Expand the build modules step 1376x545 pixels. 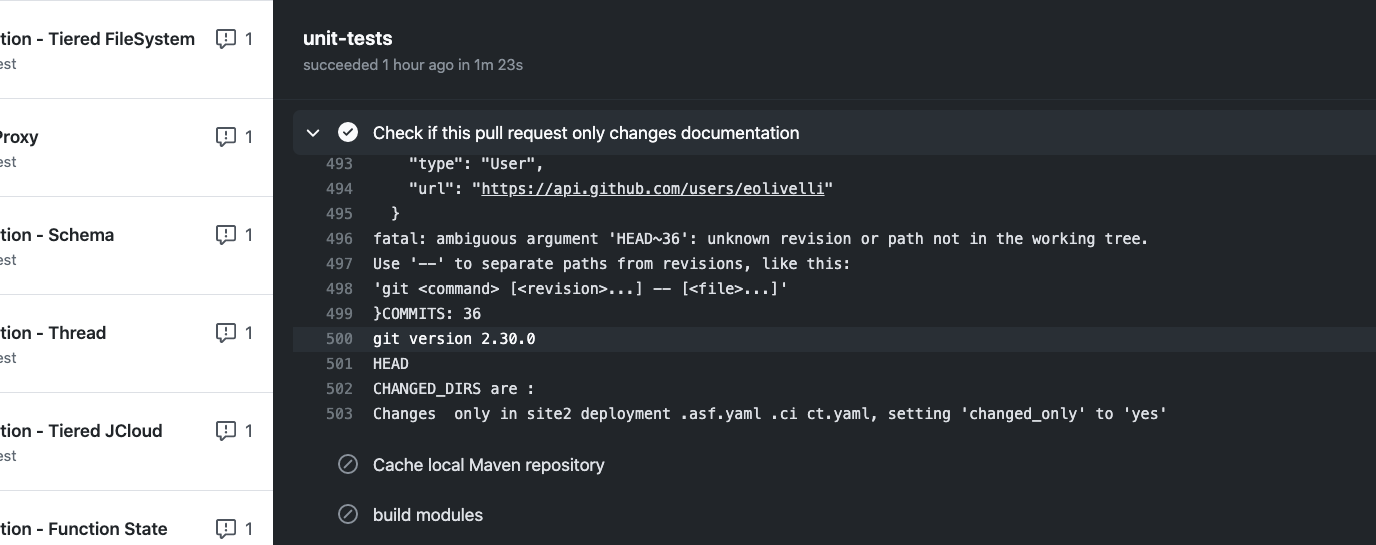click(x=427, y=515)
